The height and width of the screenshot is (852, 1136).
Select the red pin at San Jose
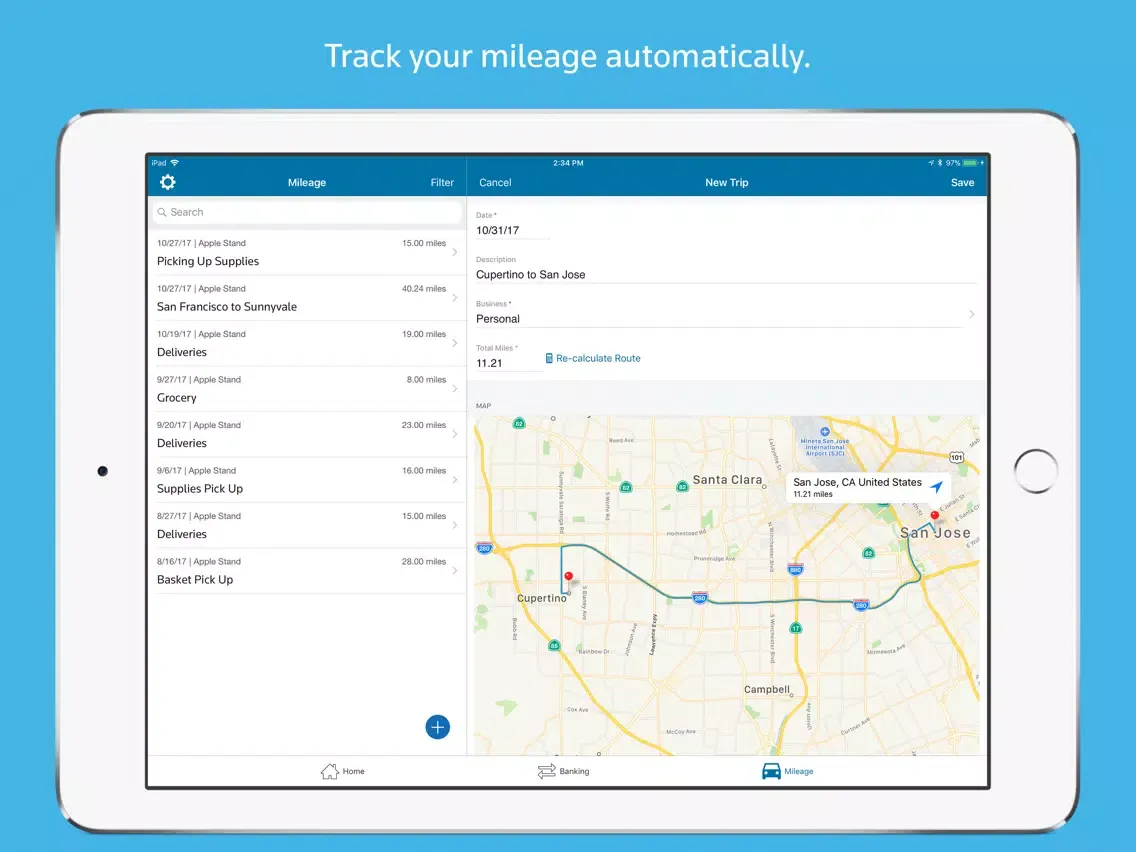pos(935,517)
